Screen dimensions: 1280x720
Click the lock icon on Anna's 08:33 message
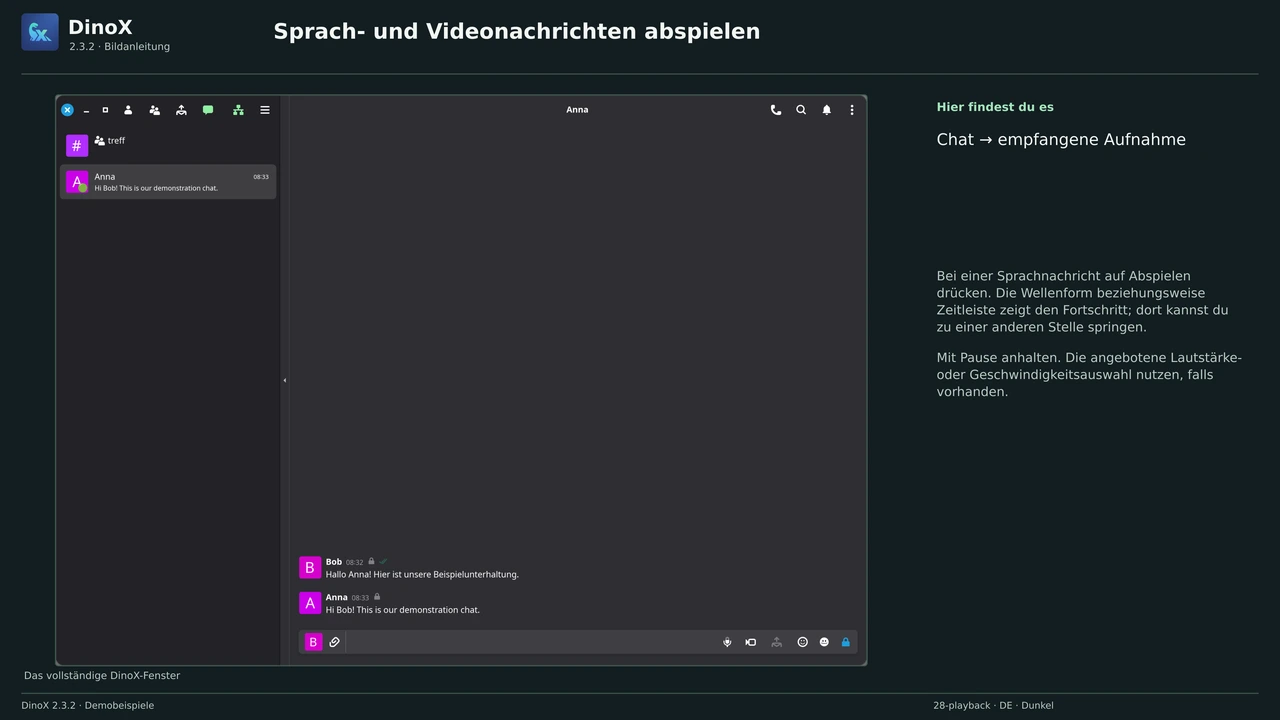377,597
